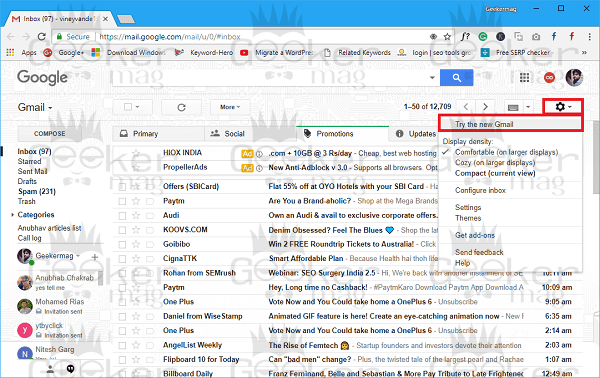Click the refresh inbox button
600x378 pixels.
click(x=181, y=107)
